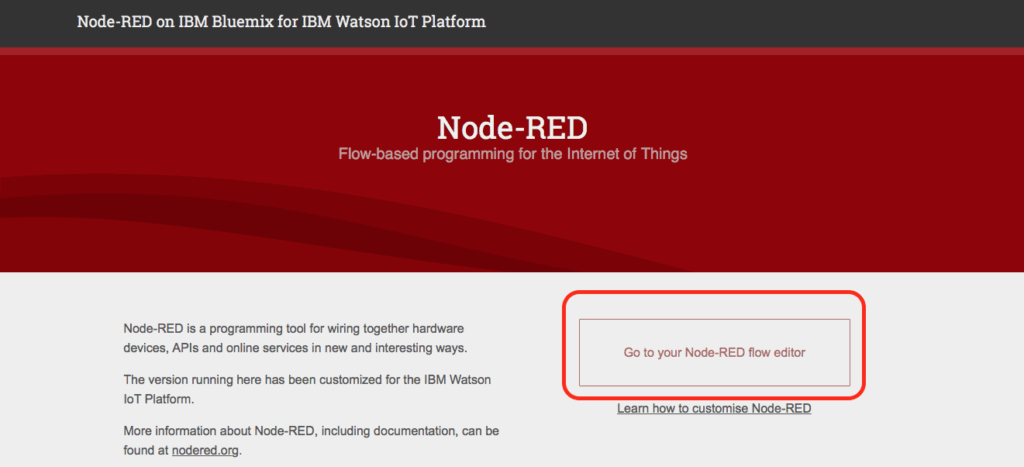Viewport: 1024px width, 467px height.
Task: Click paragraph starting 'Node-RED is a programming tool'
Action: 296,338
